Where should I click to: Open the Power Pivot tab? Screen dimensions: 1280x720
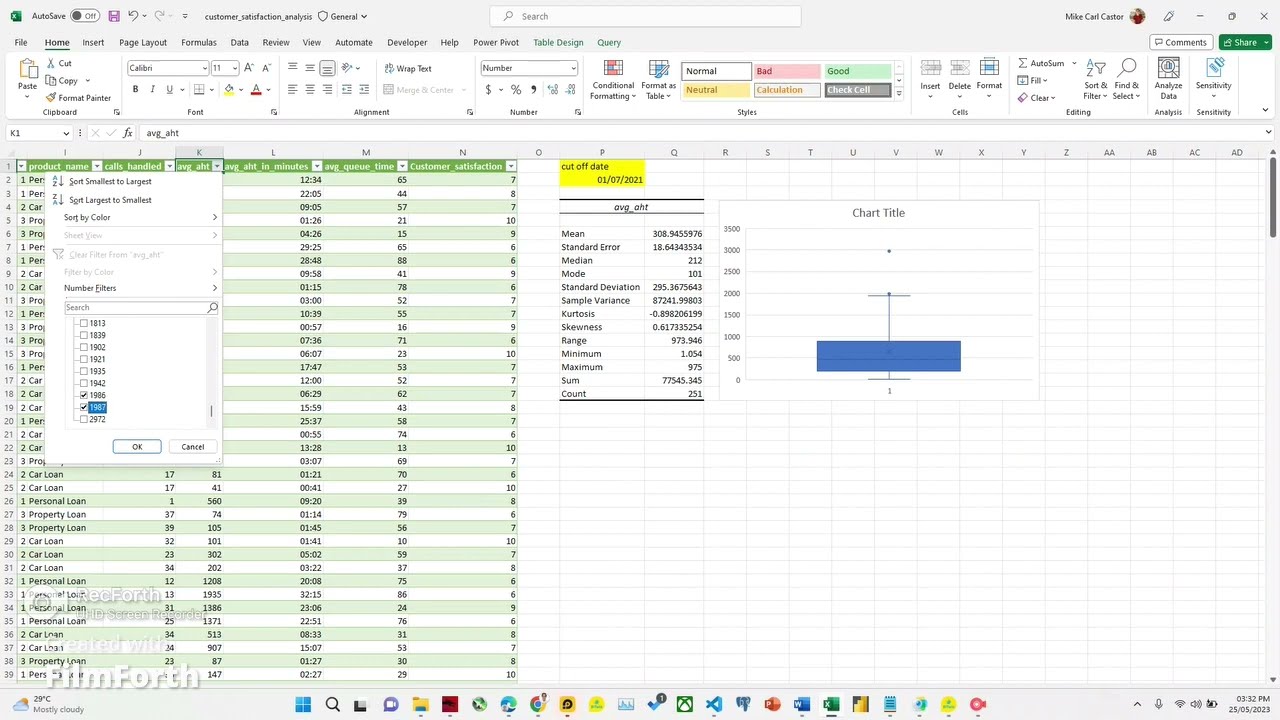click(496, 42)
